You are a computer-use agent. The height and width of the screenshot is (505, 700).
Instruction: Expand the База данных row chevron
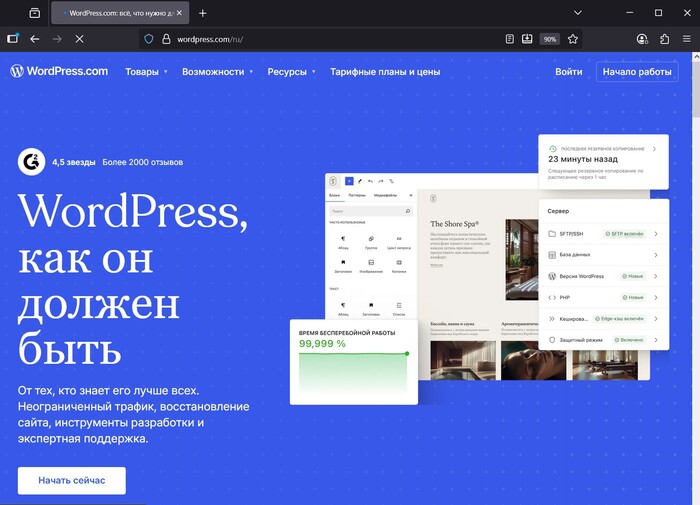656,255
